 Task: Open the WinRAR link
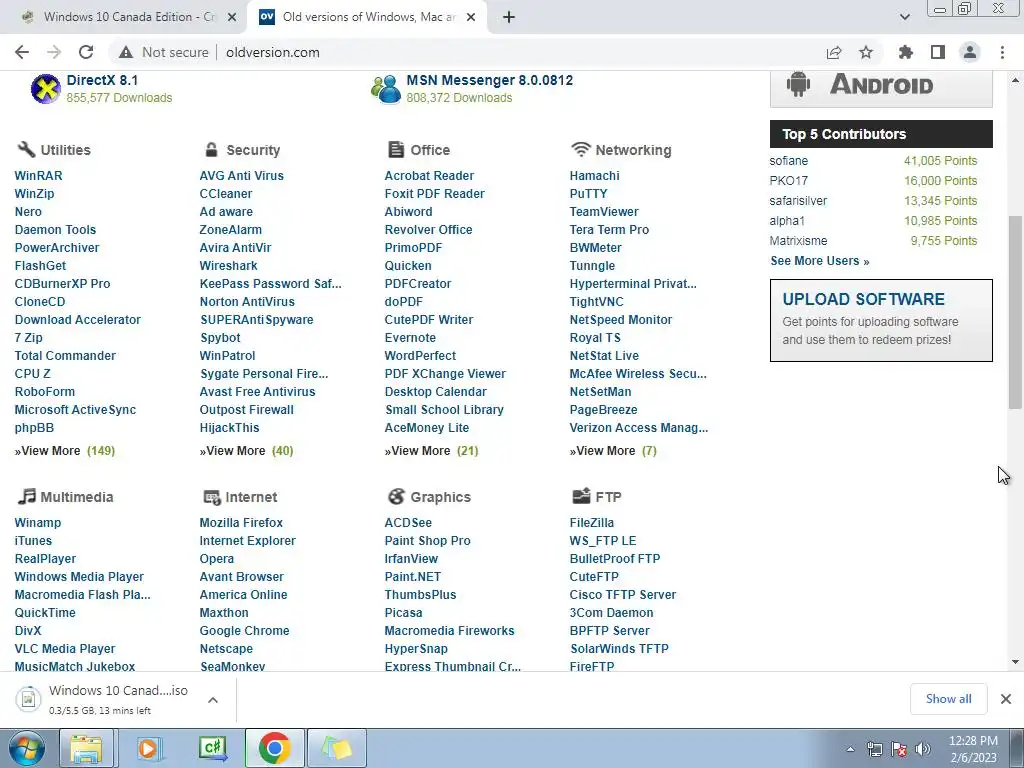point(39,176)
